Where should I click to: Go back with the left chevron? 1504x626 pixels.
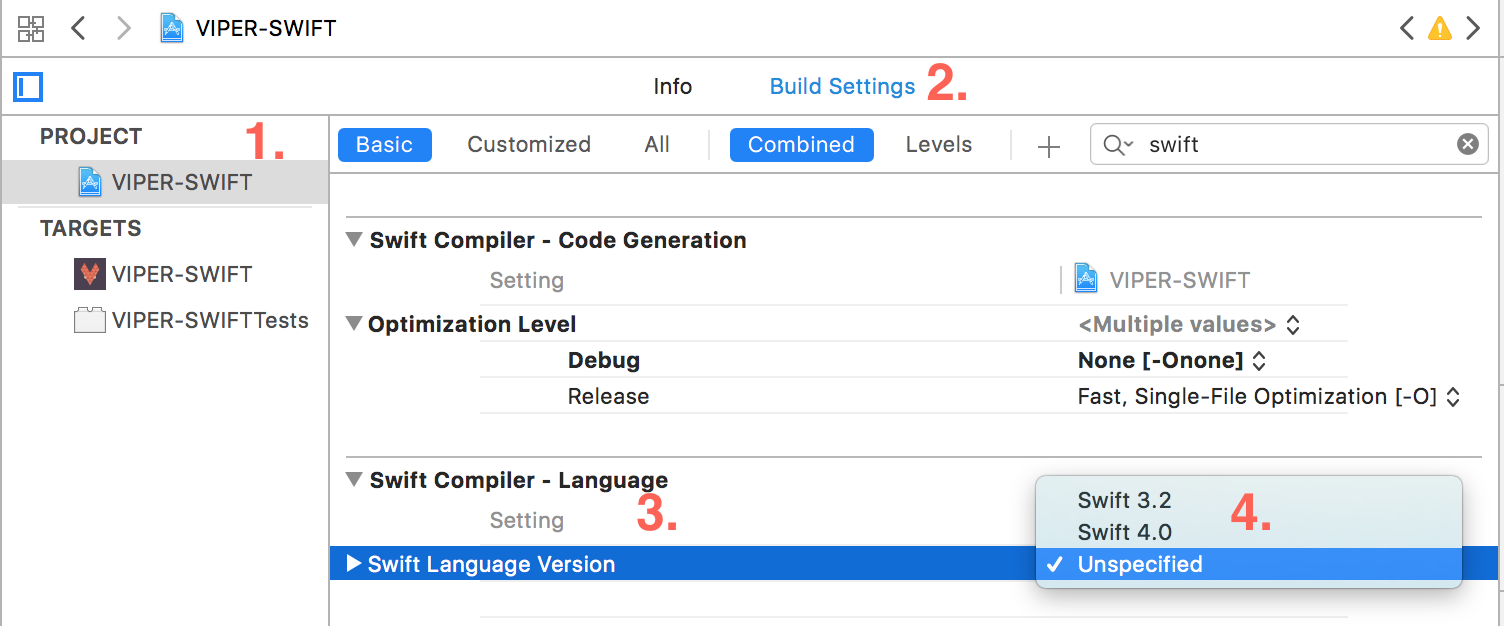click(x=78, y=28)
